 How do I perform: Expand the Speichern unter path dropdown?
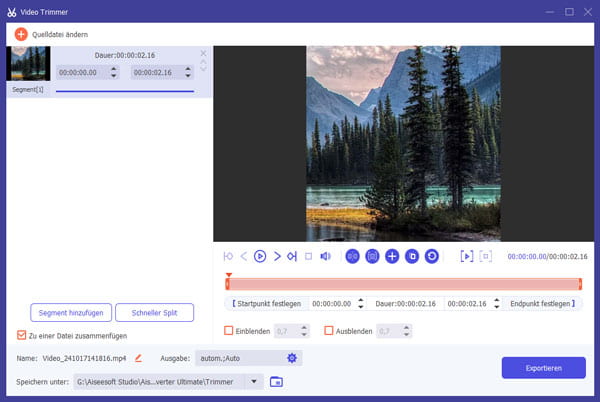click(x=255, y=381)
